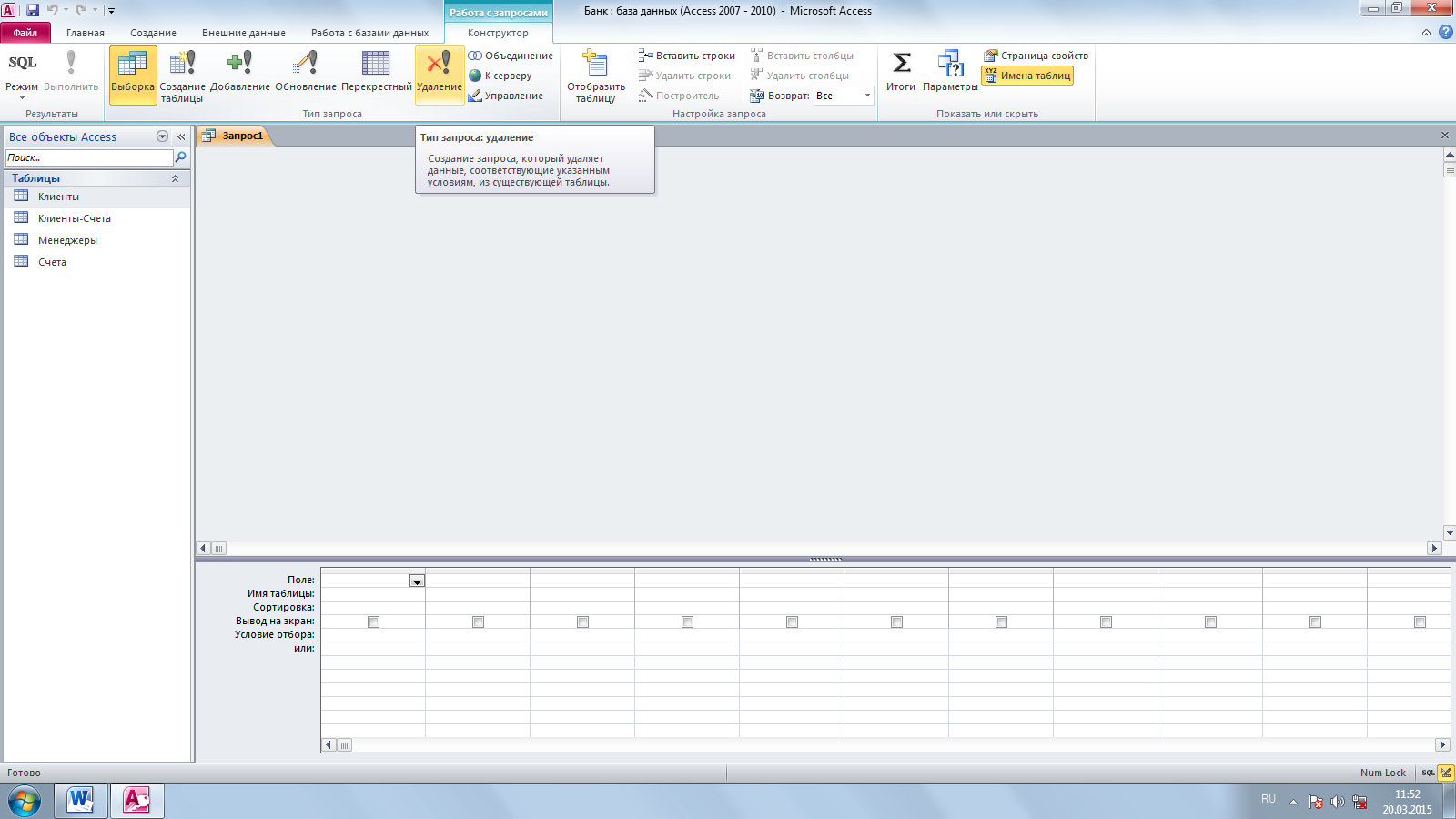The height and width of the screenshot is (819, 1456).
Task: Switch to Design view via status bar icon
Action: (1446, 773)
